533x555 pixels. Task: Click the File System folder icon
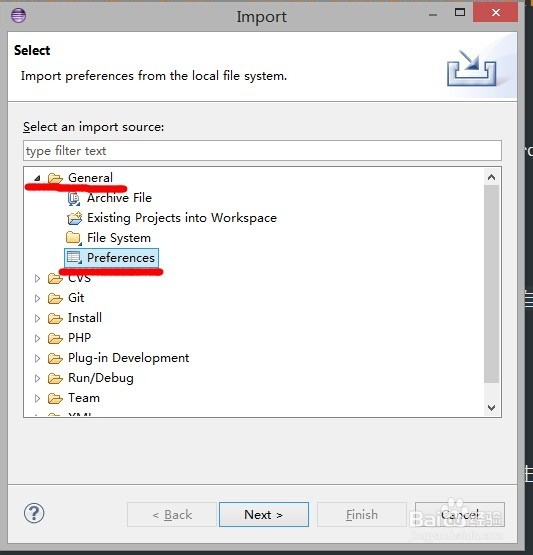point(74,238)
